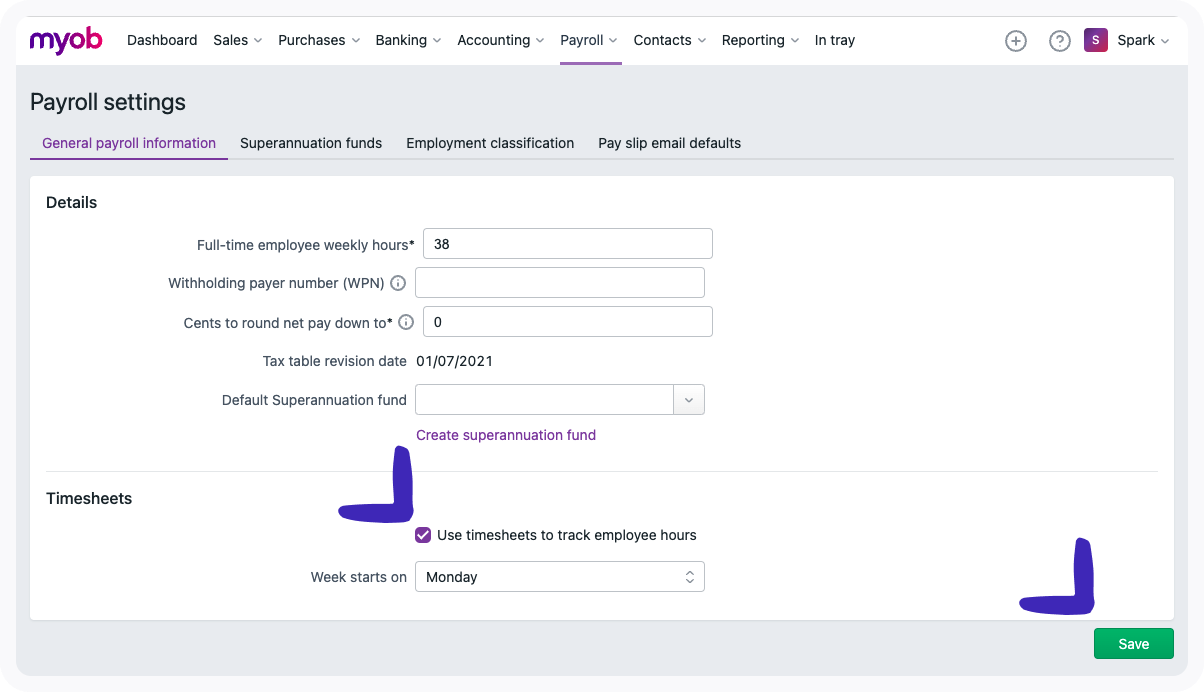Go to Dashboard
This screenshot has height=692, width=1204.
162,41
